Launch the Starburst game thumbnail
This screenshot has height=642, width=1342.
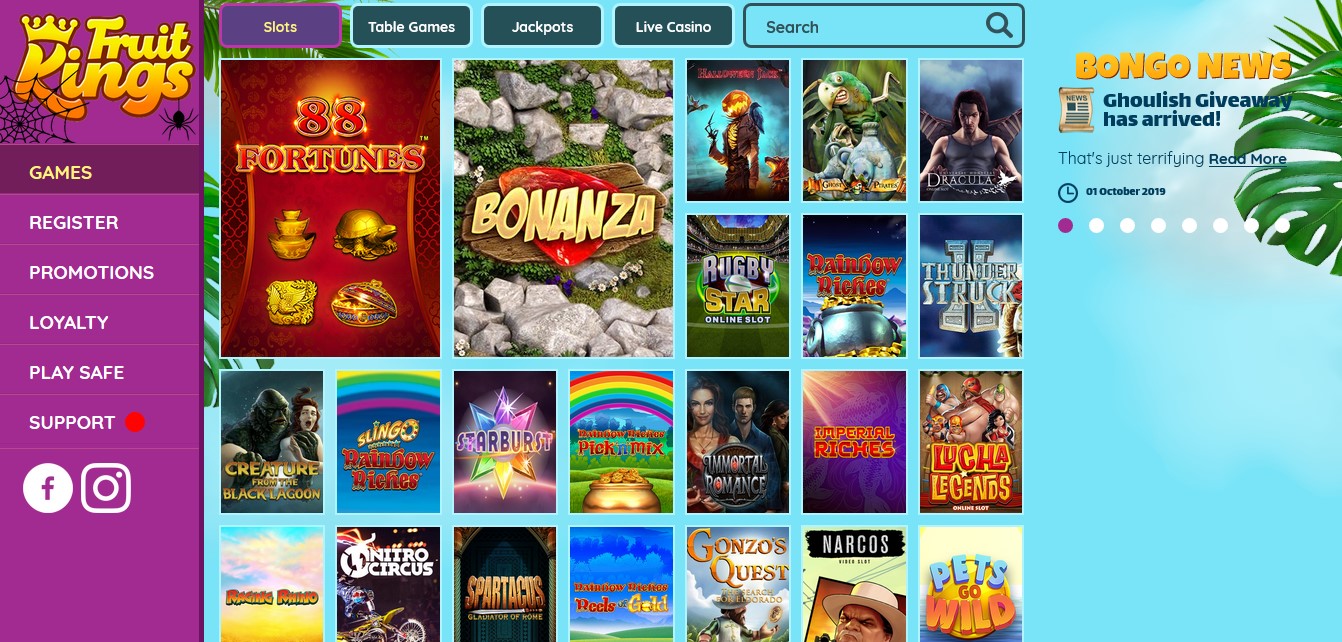coord(505,442)
